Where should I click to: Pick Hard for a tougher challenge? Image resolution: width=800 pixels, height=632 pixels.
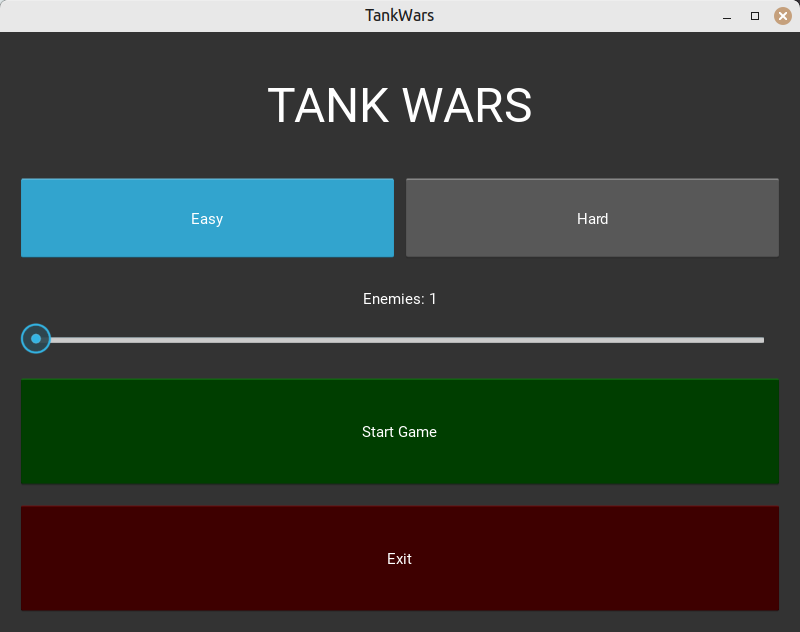click(592, 218)
